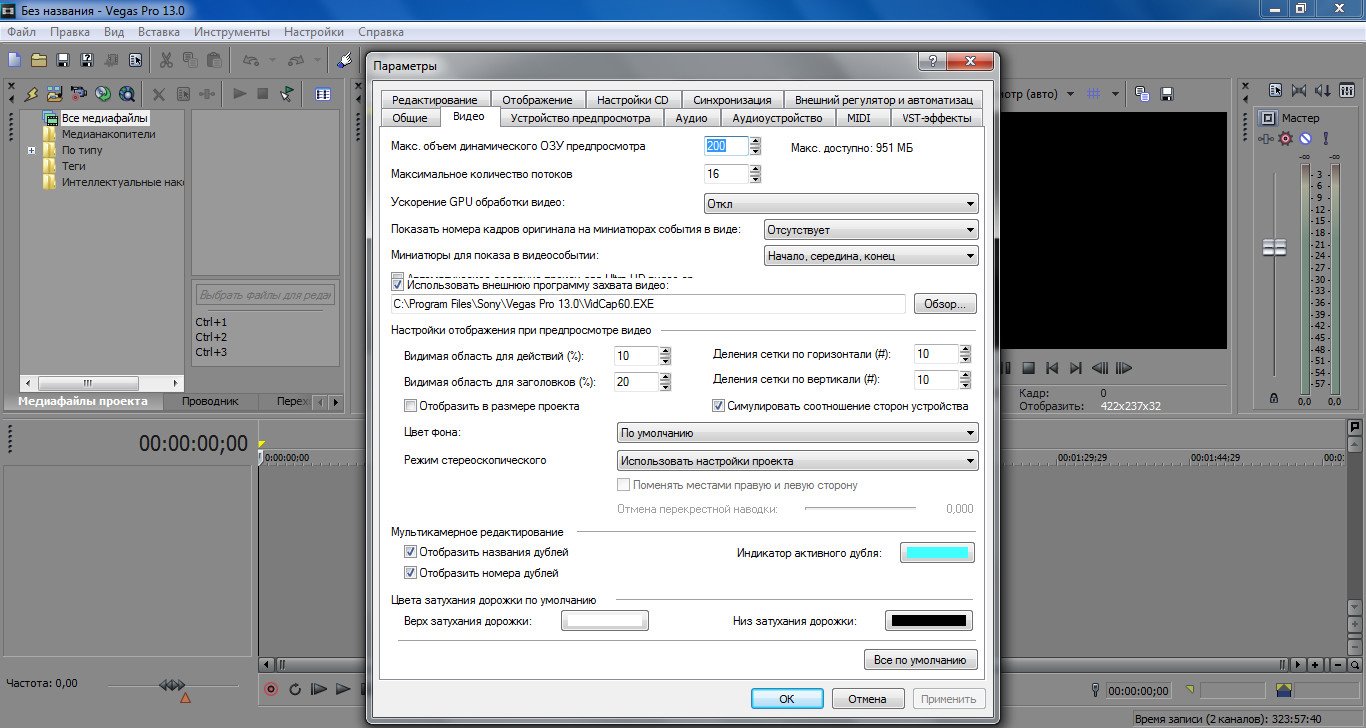Click the timeline Record button
Screen dimensions: 1366x728
click(x=270, y=689)
